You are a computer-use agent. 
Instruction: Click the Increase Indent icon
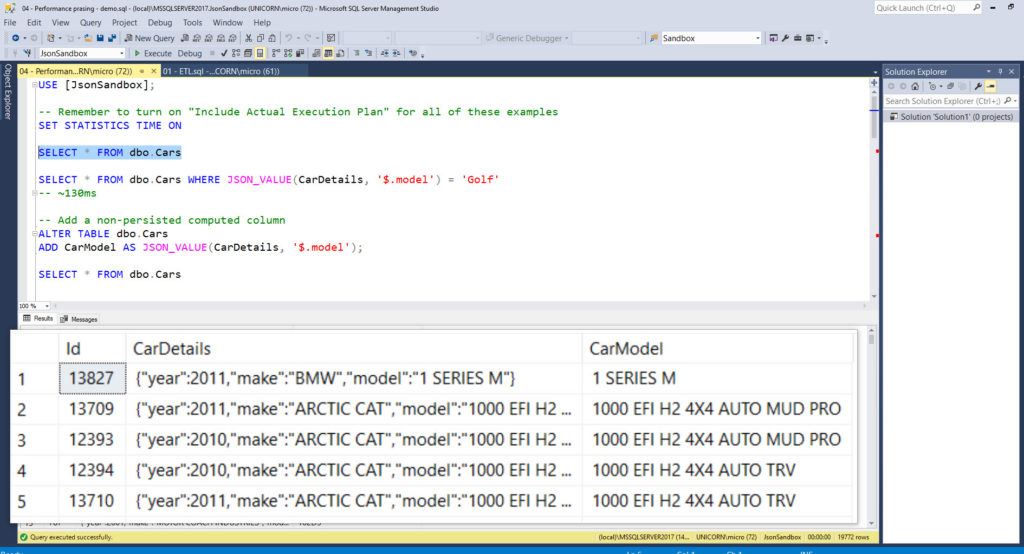click(x=396, y=54)
